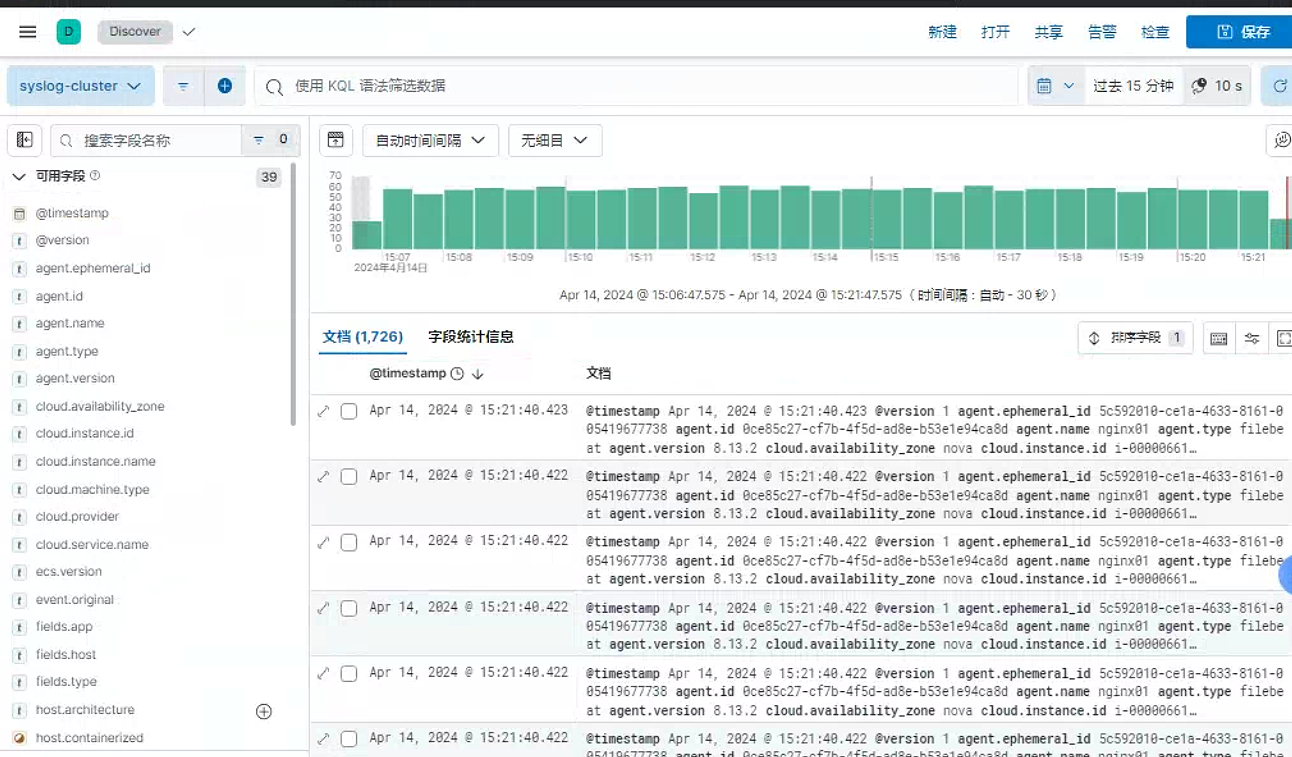
Task: Open display options sliders icon in table toolbar
Action: (1252, 338)
